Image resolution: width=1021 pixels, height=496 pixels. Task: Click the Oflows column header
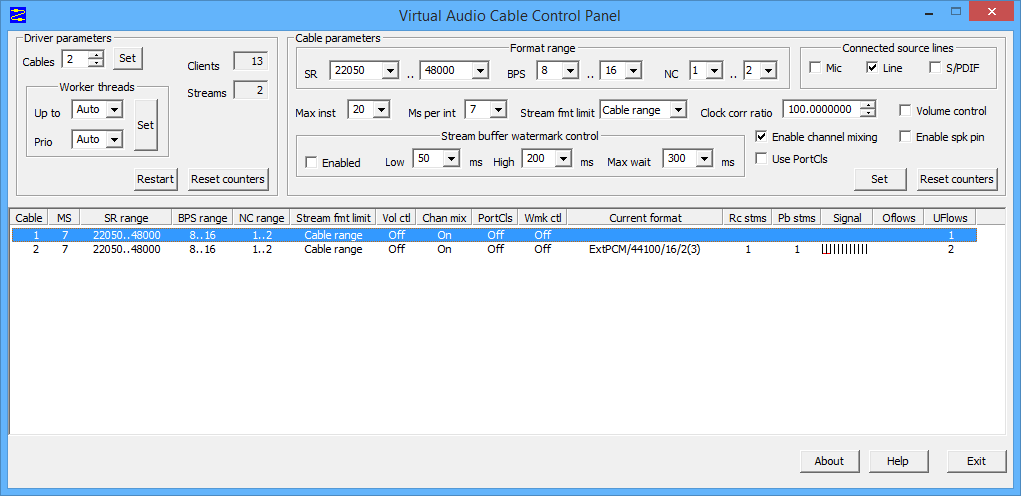pyautogui.click(x=899, y=218)
